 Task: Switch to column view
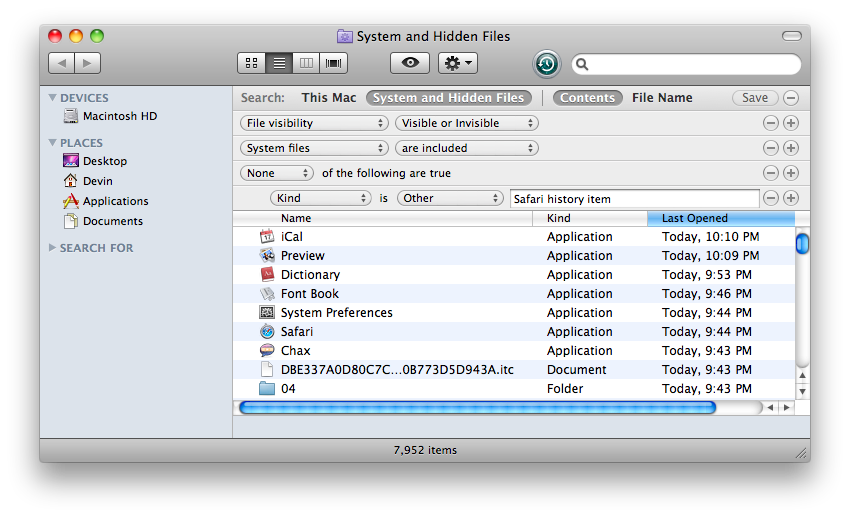(x=306, y=63)
